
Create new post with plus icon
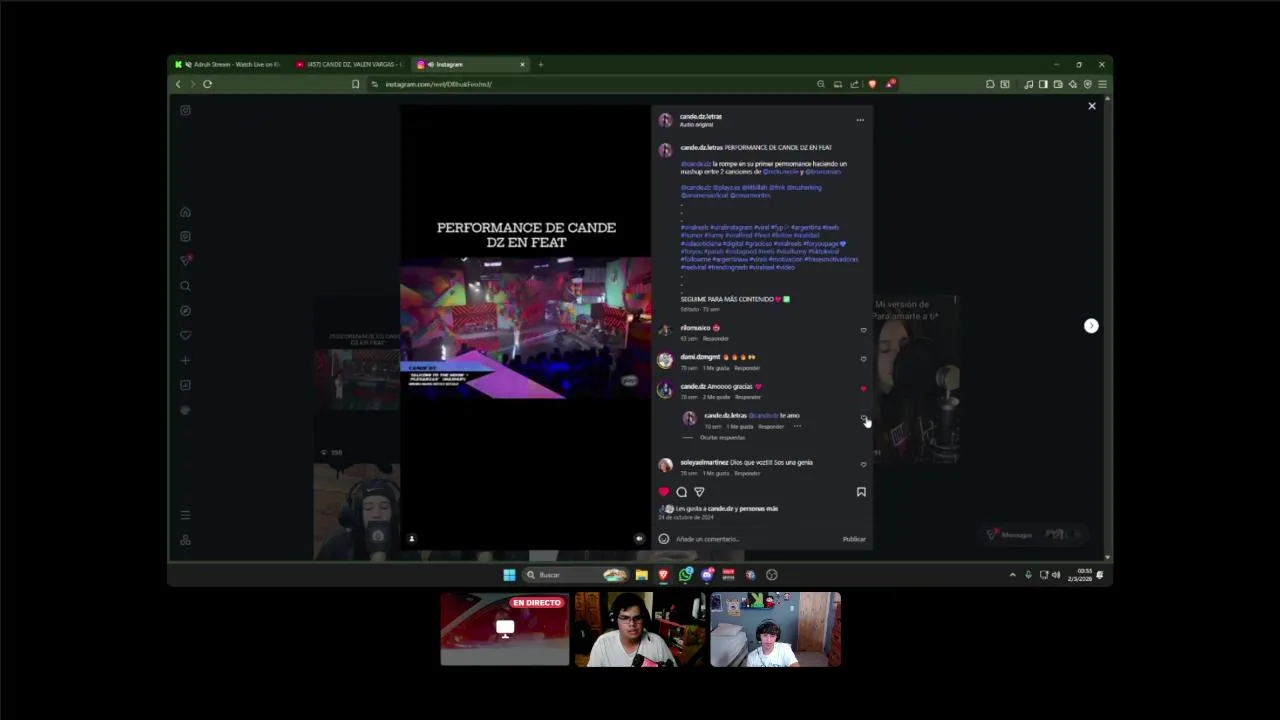click(x=185, y=360)
